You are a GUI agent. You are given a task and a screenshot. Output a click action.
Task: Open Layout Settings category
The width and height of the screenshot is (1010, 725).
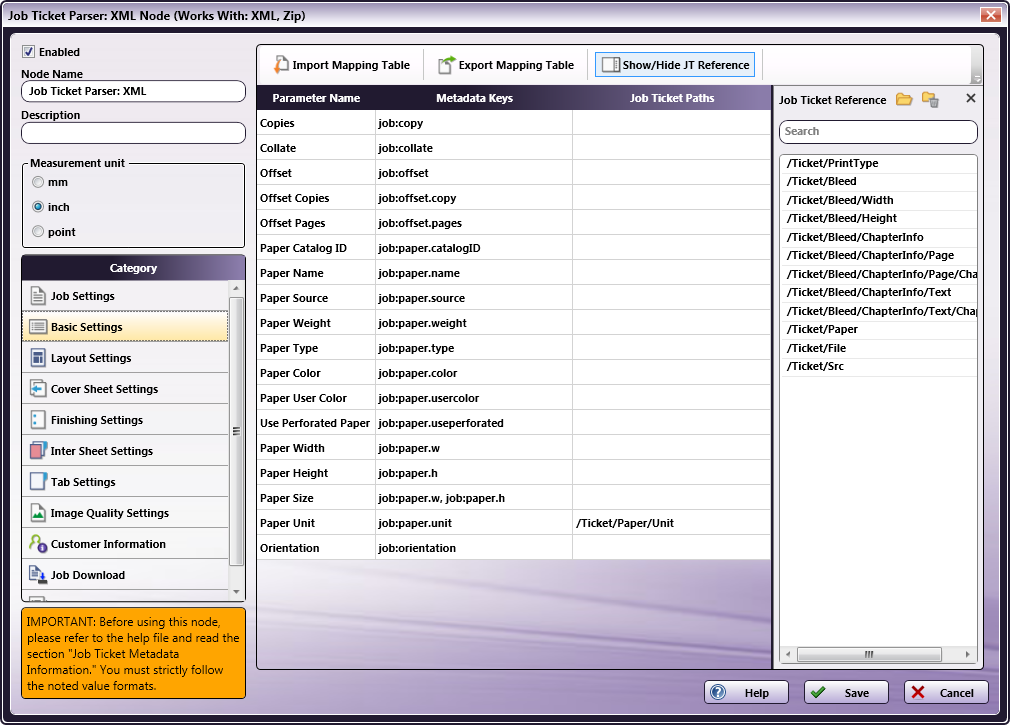125,358
